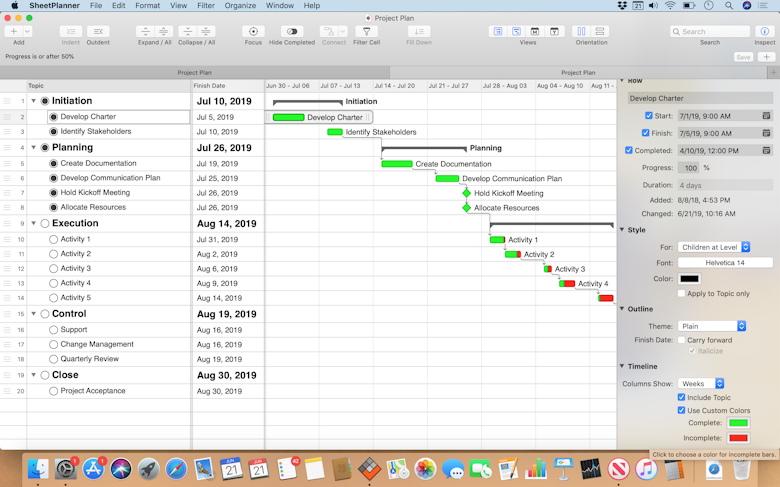Viewport: 780px width, 487px height.
Task: Open the Theme Plain dropdown
Action: coord(712,326)
